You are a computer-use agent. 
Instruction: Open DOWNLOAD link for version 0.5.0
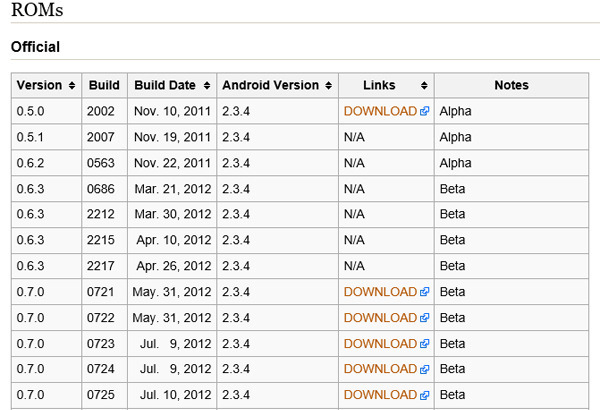click(x=380, y=111)
